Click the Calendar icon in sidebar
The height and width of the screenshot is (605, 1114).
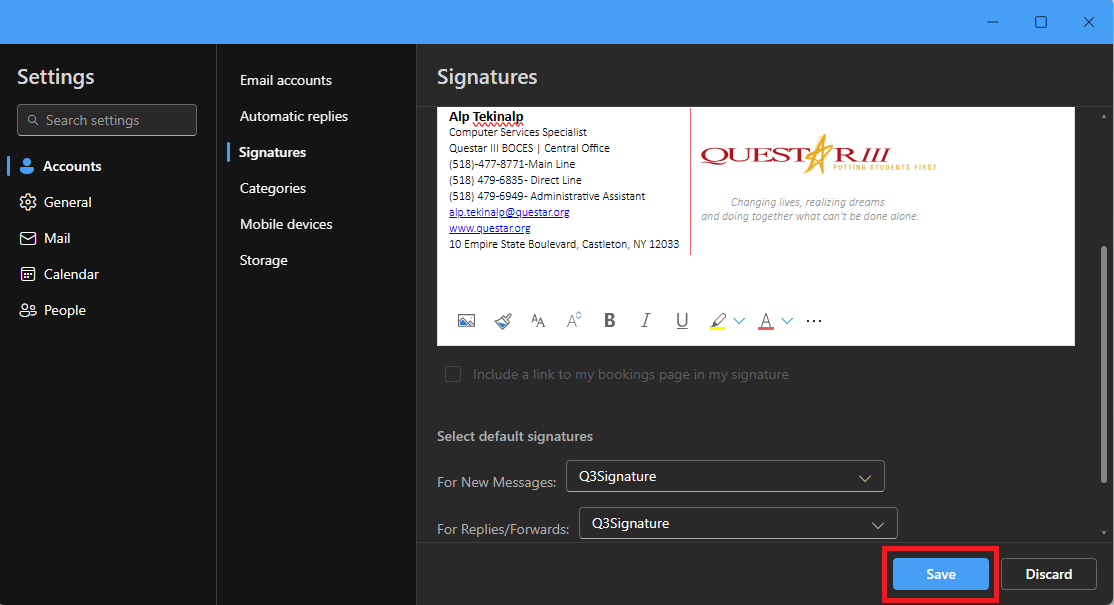pyautogui.click(x=28, y=274)
